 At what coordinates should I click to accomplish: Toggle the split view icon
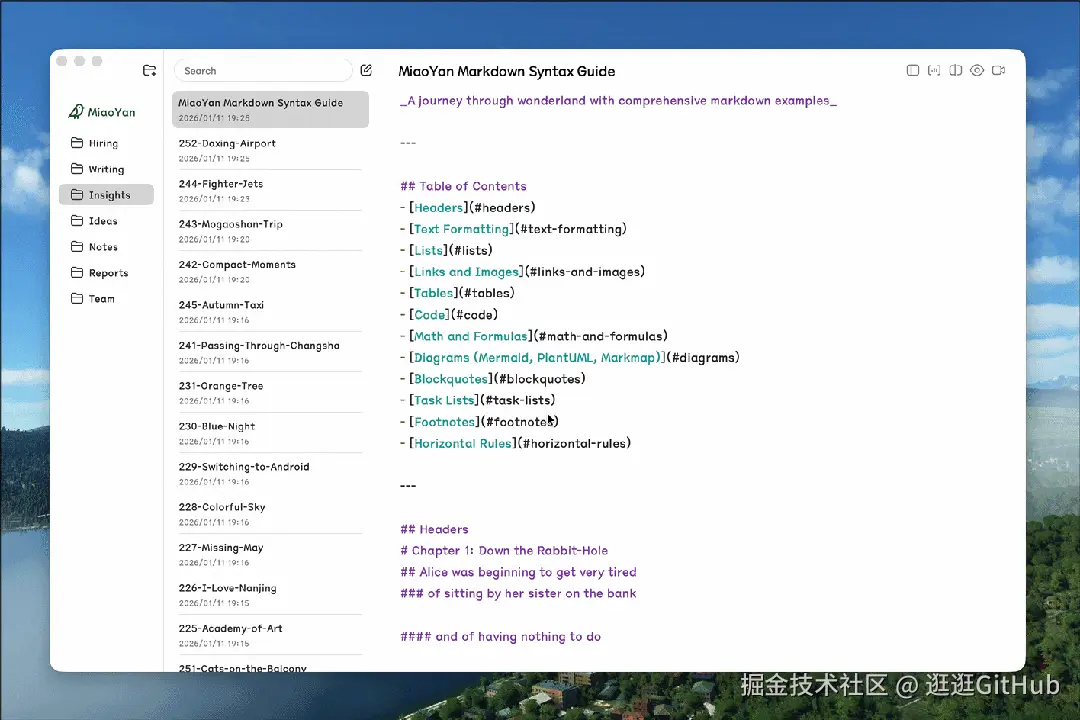click(955, 70)
